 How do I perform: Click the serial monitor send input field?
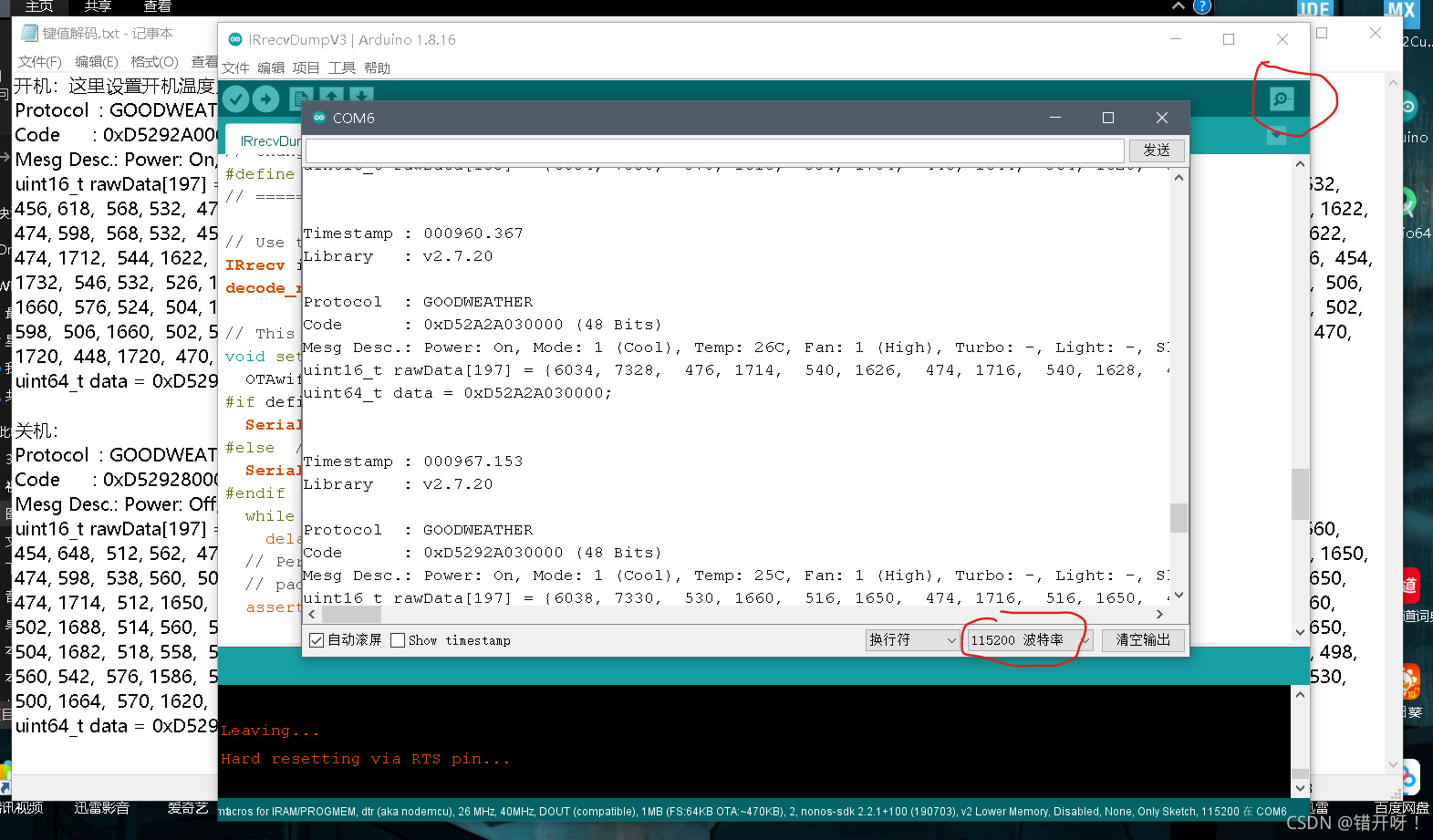tap(715, 150)
